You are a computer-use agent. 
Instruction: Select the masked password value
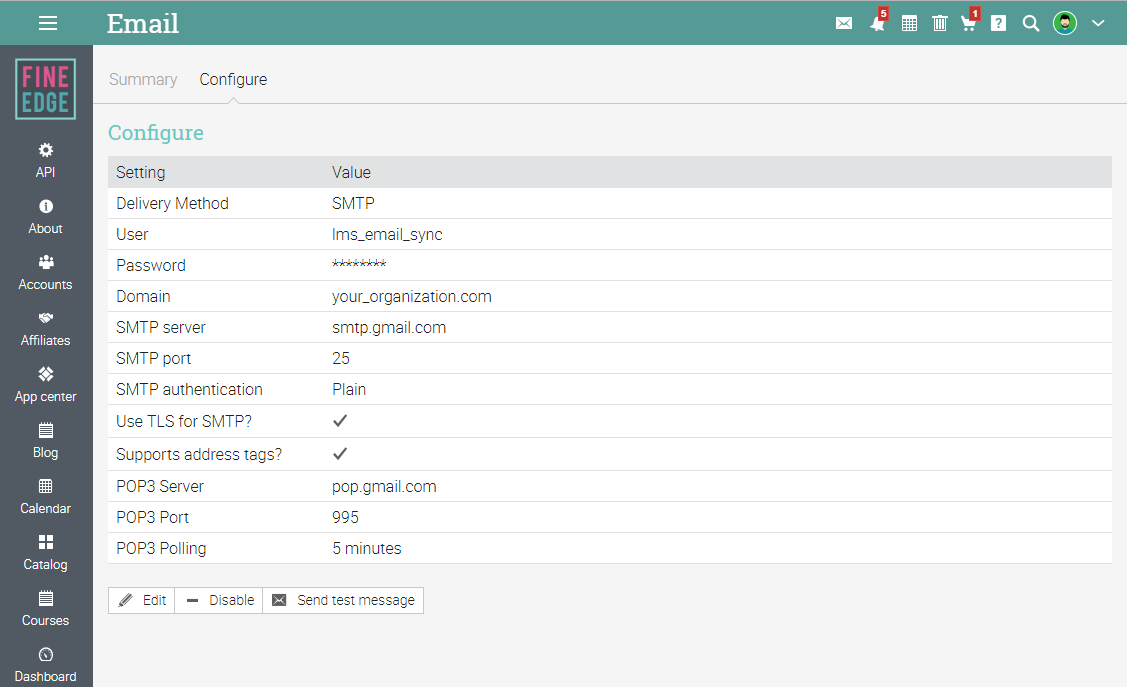click(359, 264)
